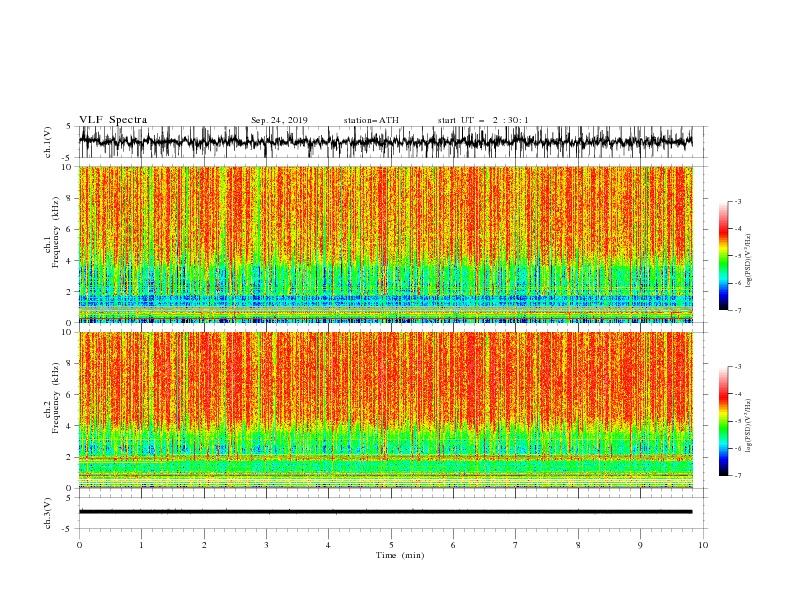
Task: Click the time axis tick label '10'
Action: tap(703, 545)
